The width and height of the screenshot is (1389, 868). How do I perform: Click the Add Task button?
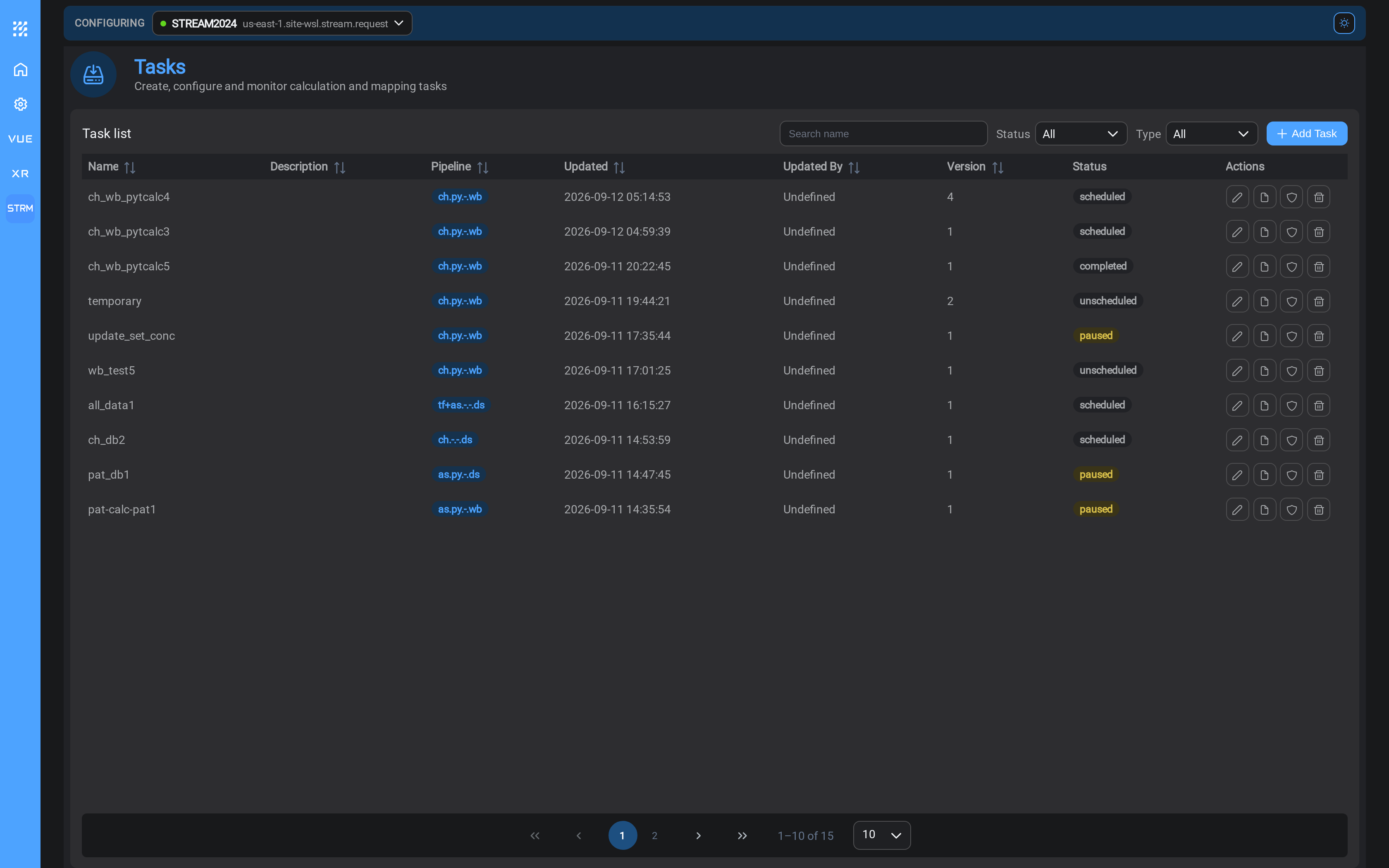tap(1306, 134)
